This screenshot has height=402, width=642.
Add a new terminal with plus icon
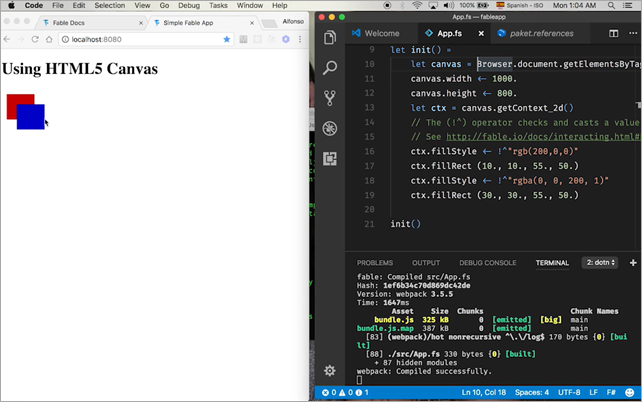click(x=633, y=263)
